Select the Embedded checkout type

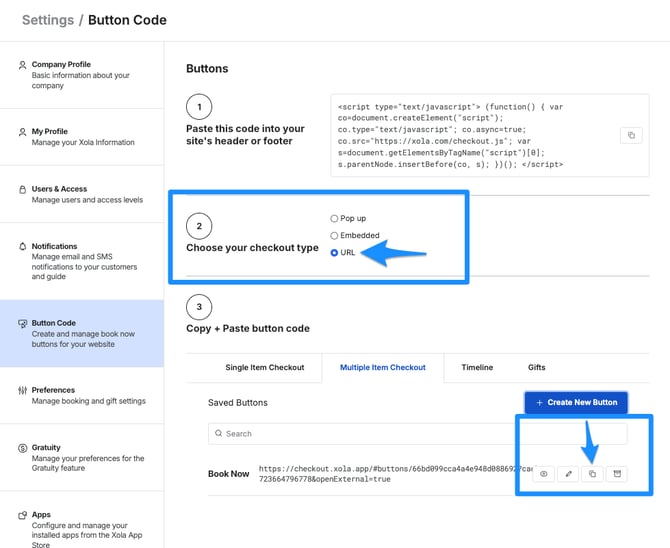point(334,236)
